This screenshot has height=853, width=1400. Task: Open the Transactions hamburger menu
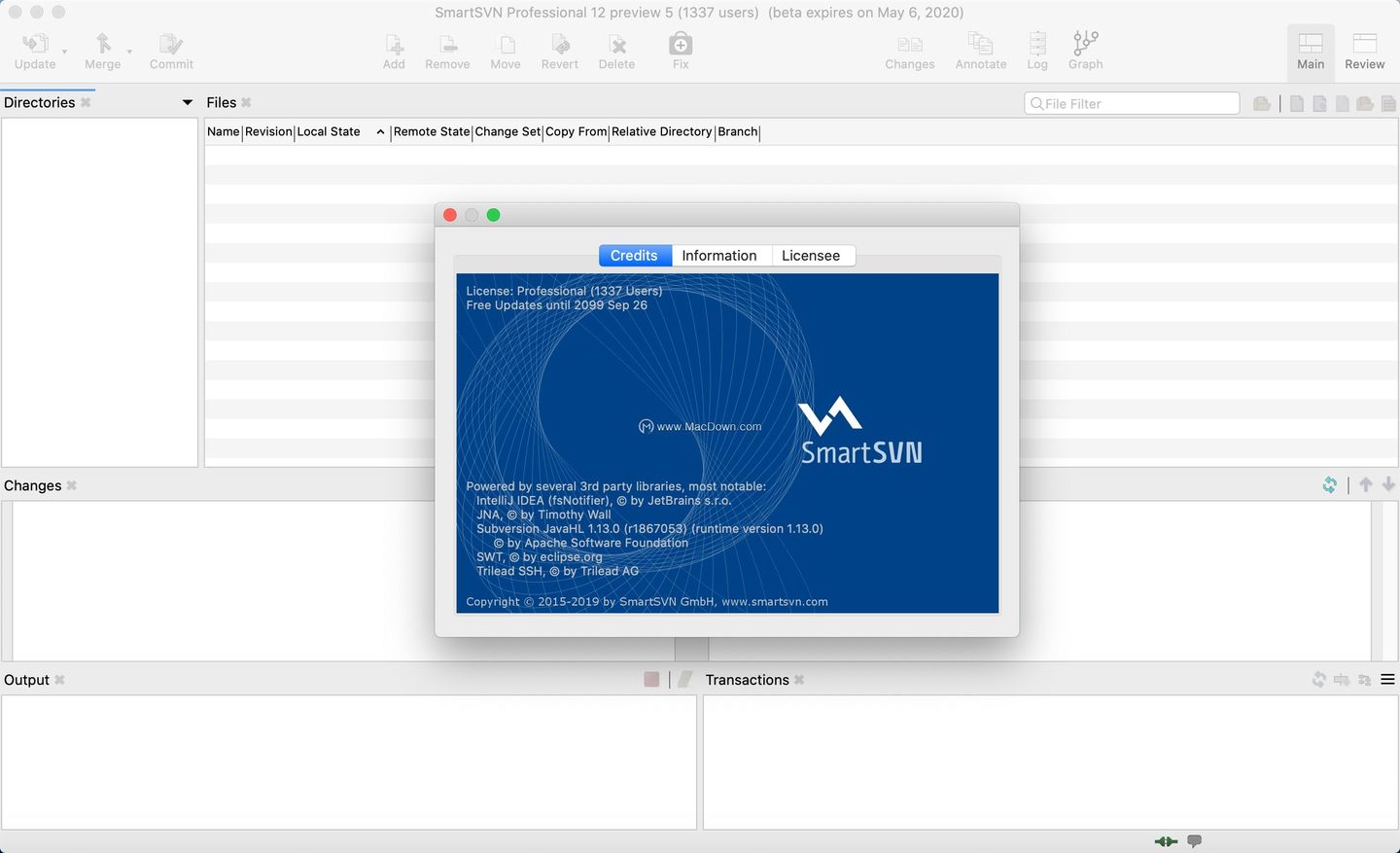tap(1388, 680)
